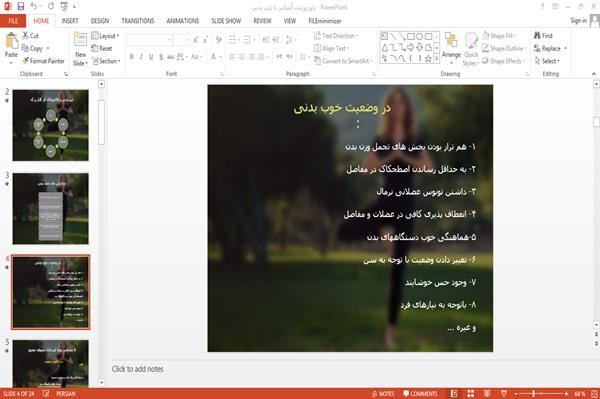Switch to Slide Sorter view icon
Viewport: 600px width, 399px height.
[471, 394]
